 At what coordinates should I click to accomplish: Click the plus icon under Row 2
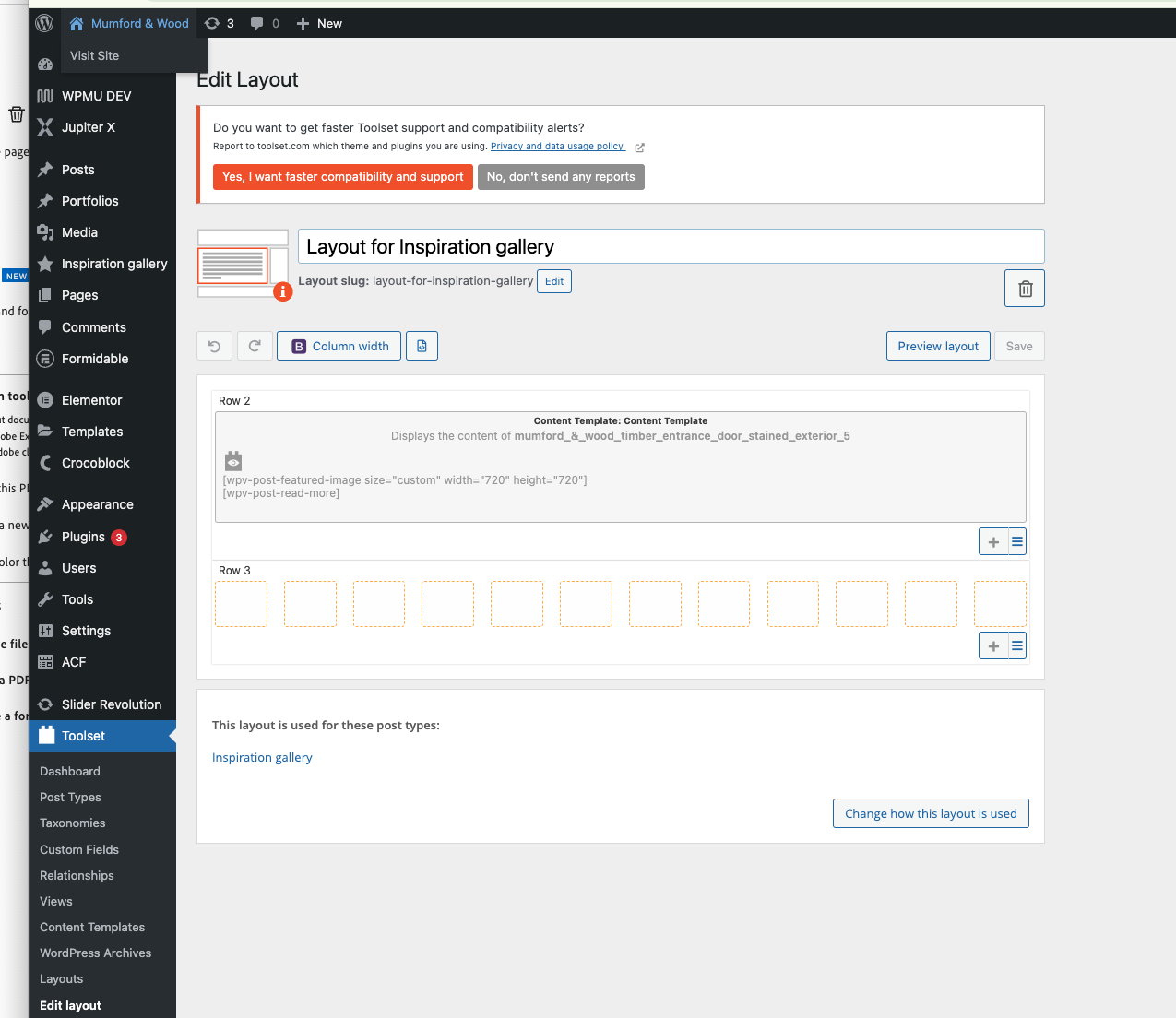click(992, 542)
